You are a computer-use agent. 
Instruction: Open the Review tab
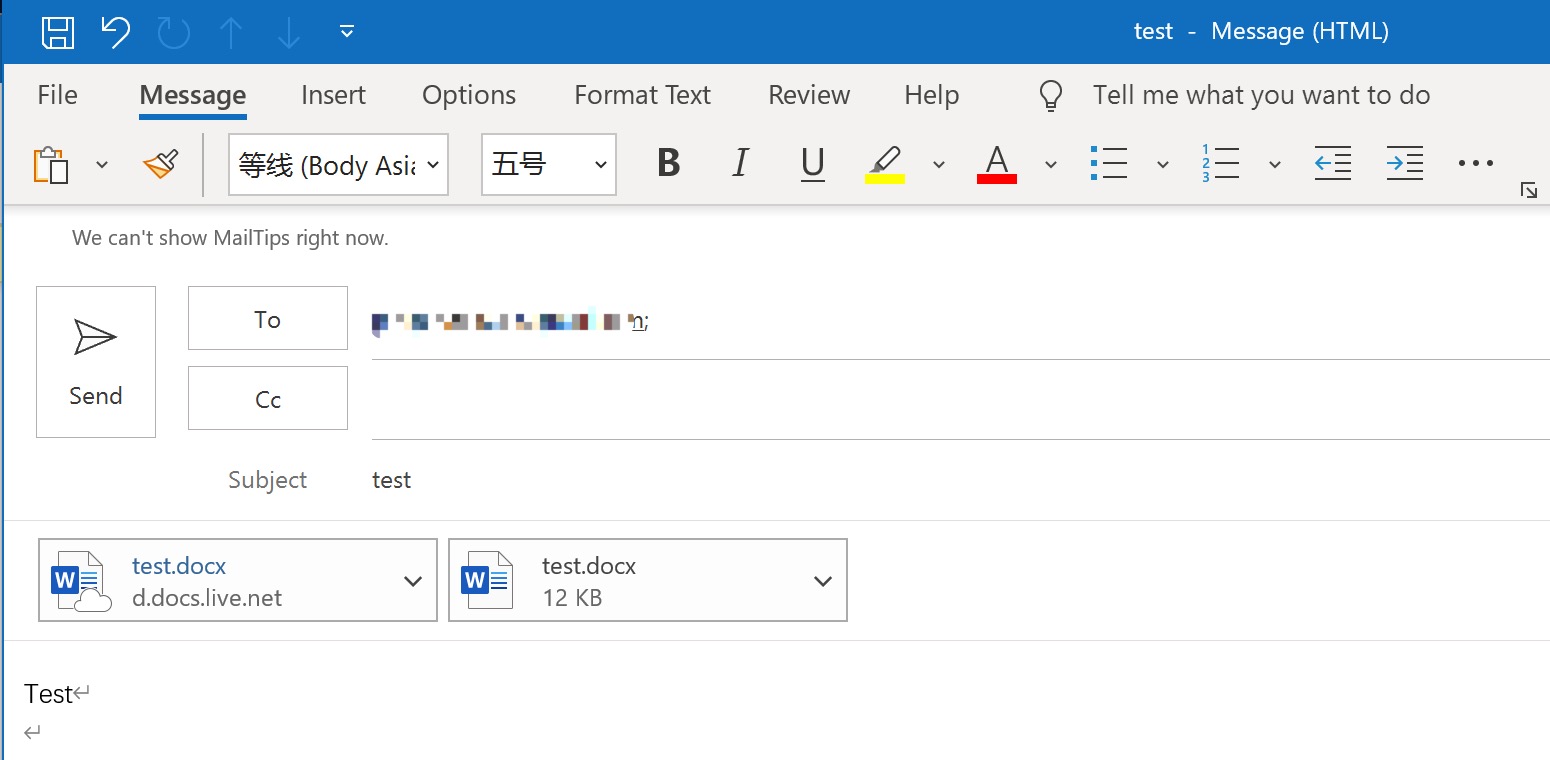pyautogui.click(x=809, y=95)
